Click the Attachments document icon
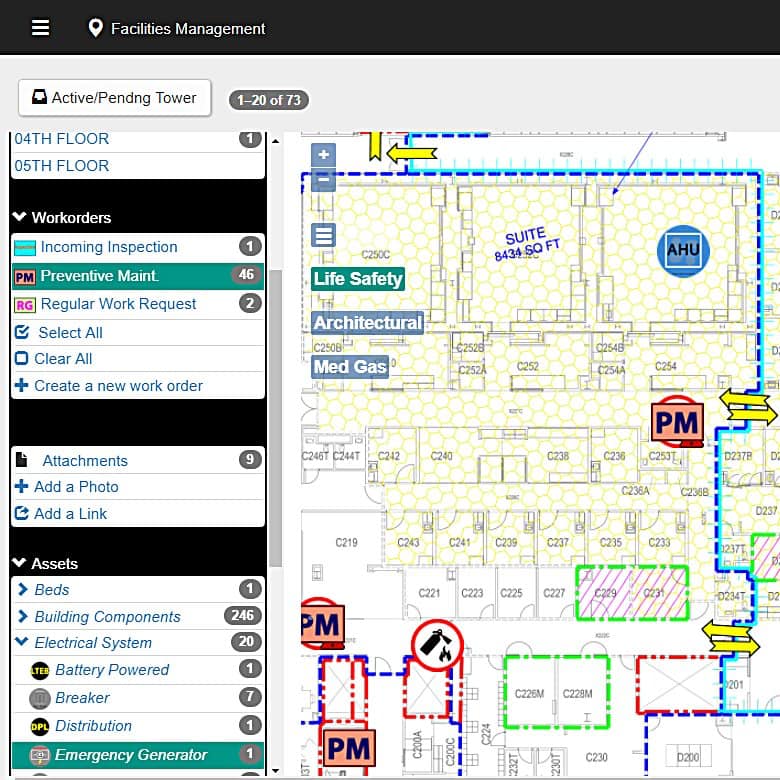Screen dimensions: 780x780 coord(22,460)
